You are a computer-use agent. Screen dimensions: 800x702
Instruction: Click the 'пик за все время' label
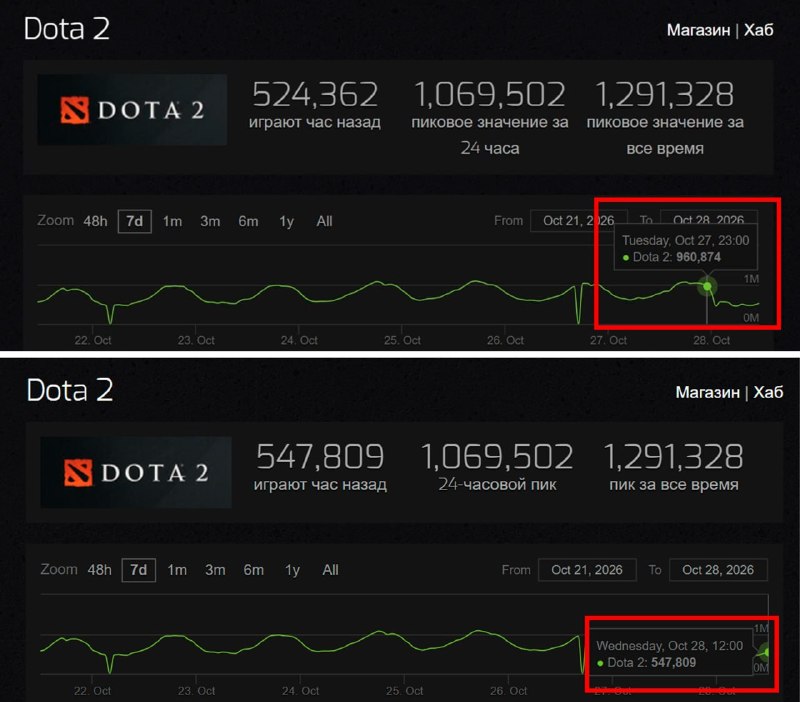coord(674,484)
